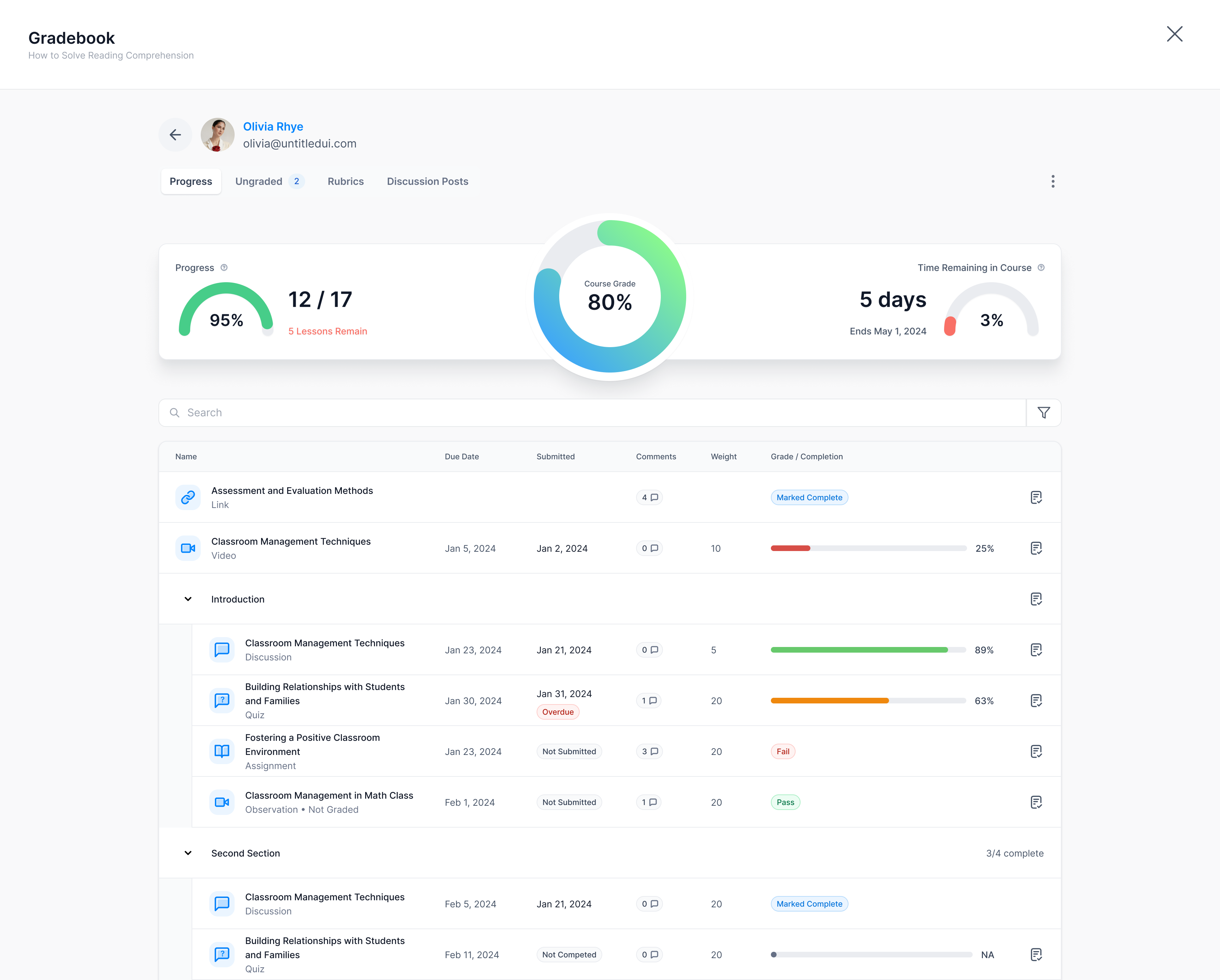Click the 3/4 complete label

(x=1015, y=853)
